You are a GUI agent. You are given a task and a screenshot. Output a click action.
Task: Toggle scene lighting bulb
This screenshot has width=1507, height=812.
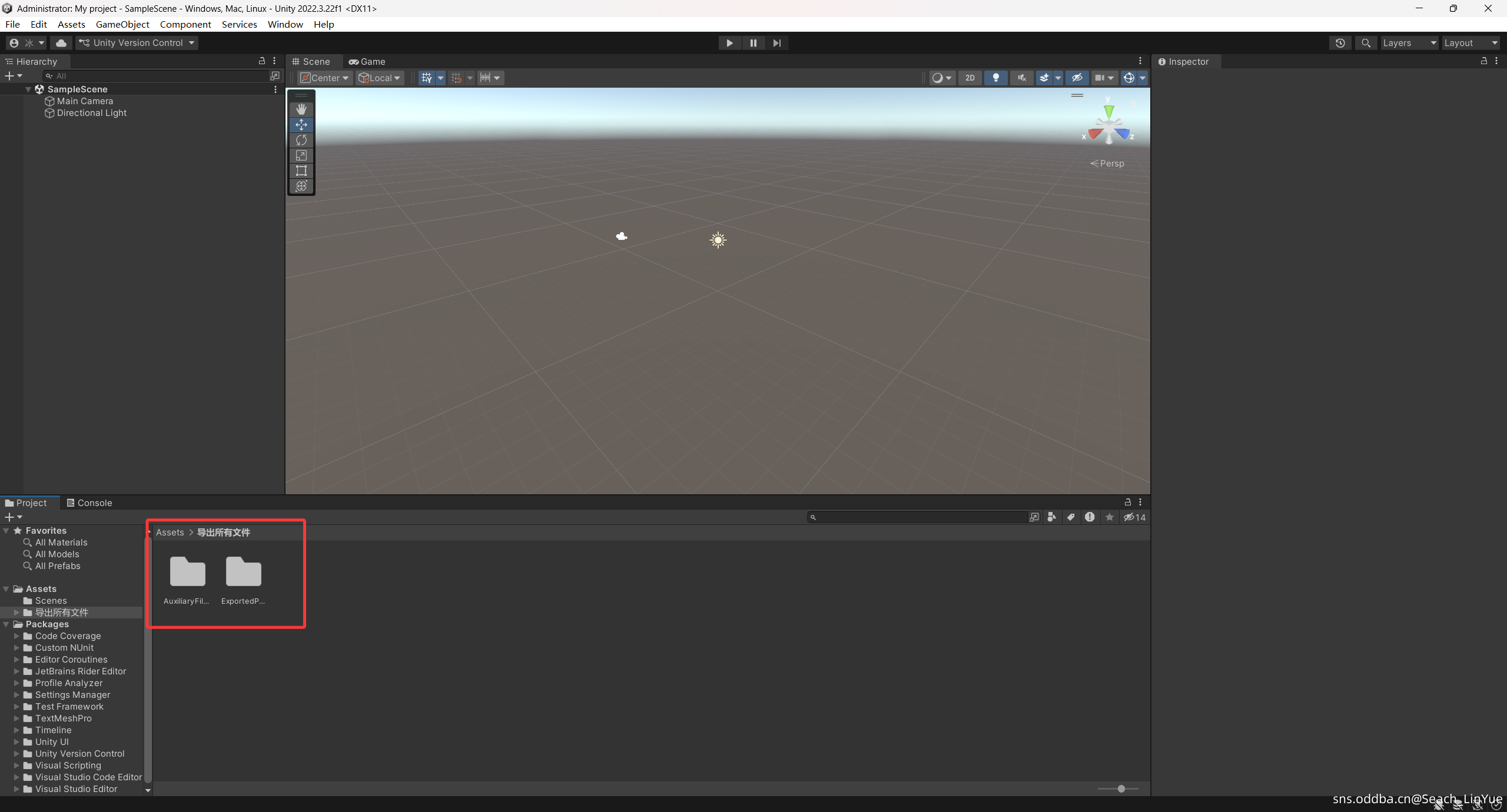pos(995,78)
